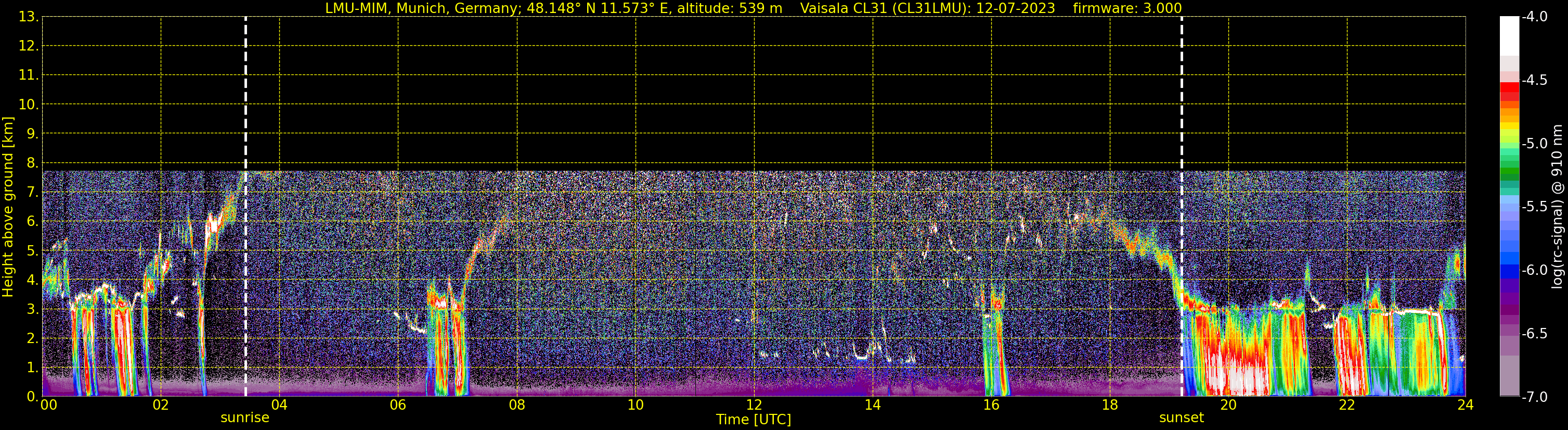The image size is (1568, 430).
Task: Click the height axis tick '9.'
Action: pyautogui.click(x=32, y=134)
